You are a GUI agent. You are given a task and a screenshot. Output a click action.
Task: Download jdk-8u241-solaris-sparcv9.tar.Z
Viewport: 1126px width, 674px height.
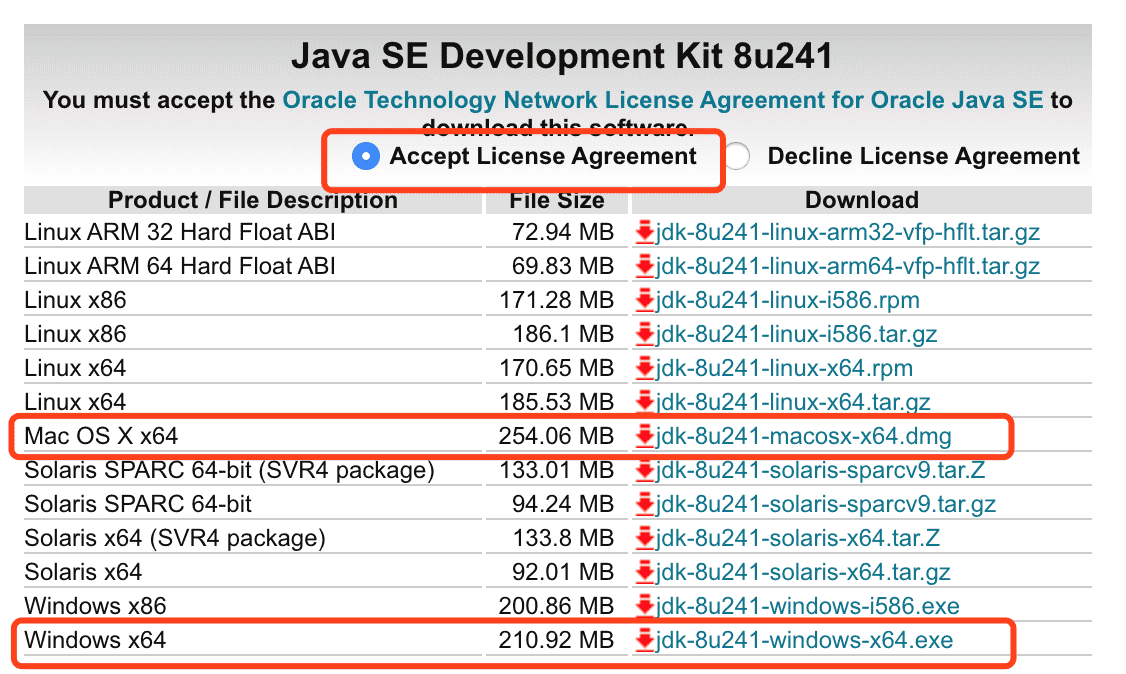point(819,469)
